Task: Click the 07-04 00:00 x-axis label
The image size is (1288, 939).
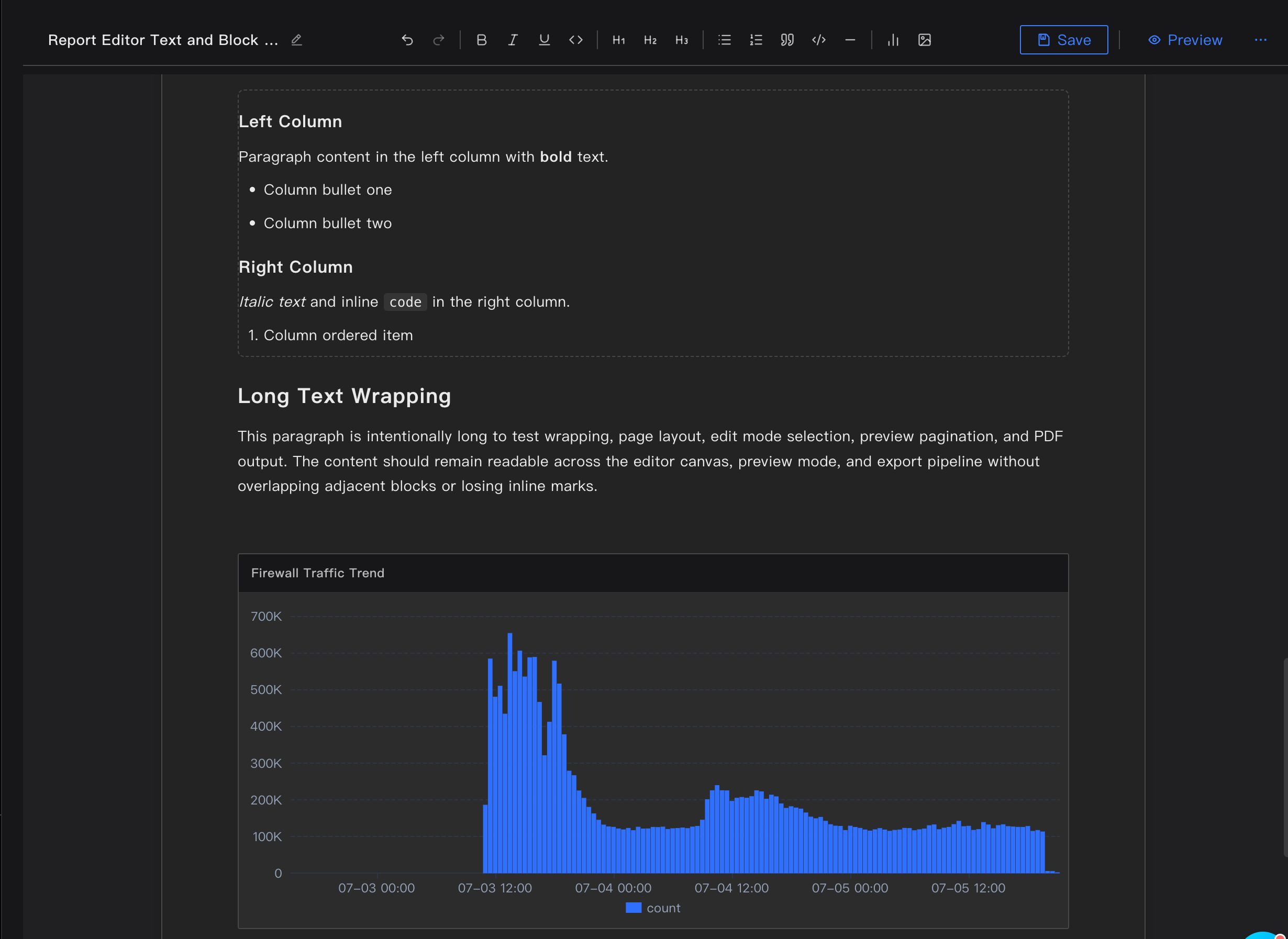Action: click(613, 888)
